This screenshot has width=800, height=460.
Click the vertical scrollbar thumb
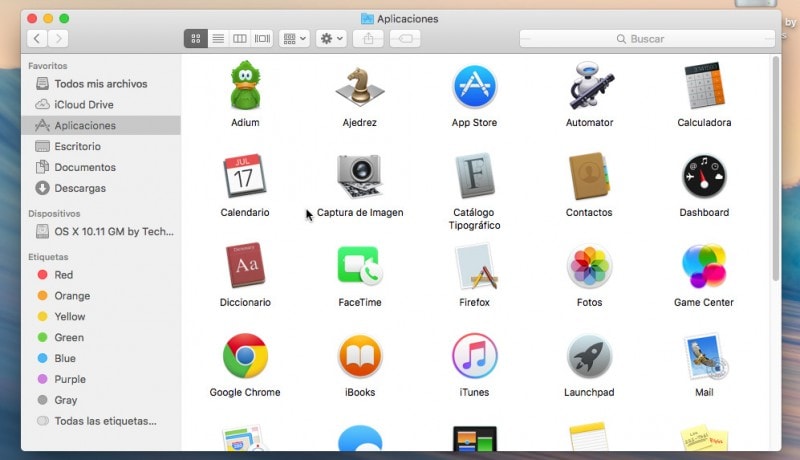point(776,168)
